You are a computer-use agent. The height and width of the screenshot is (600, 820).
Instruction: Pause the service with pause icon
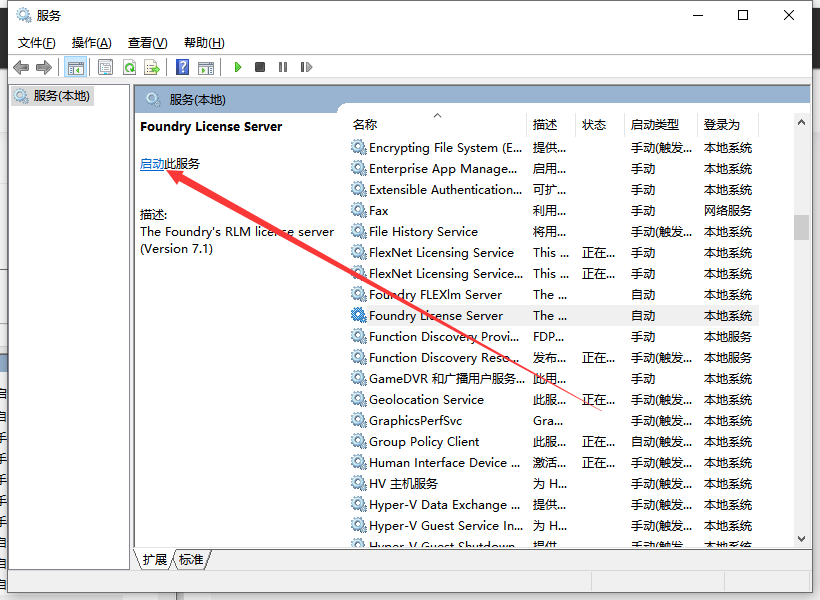[282, 66]
